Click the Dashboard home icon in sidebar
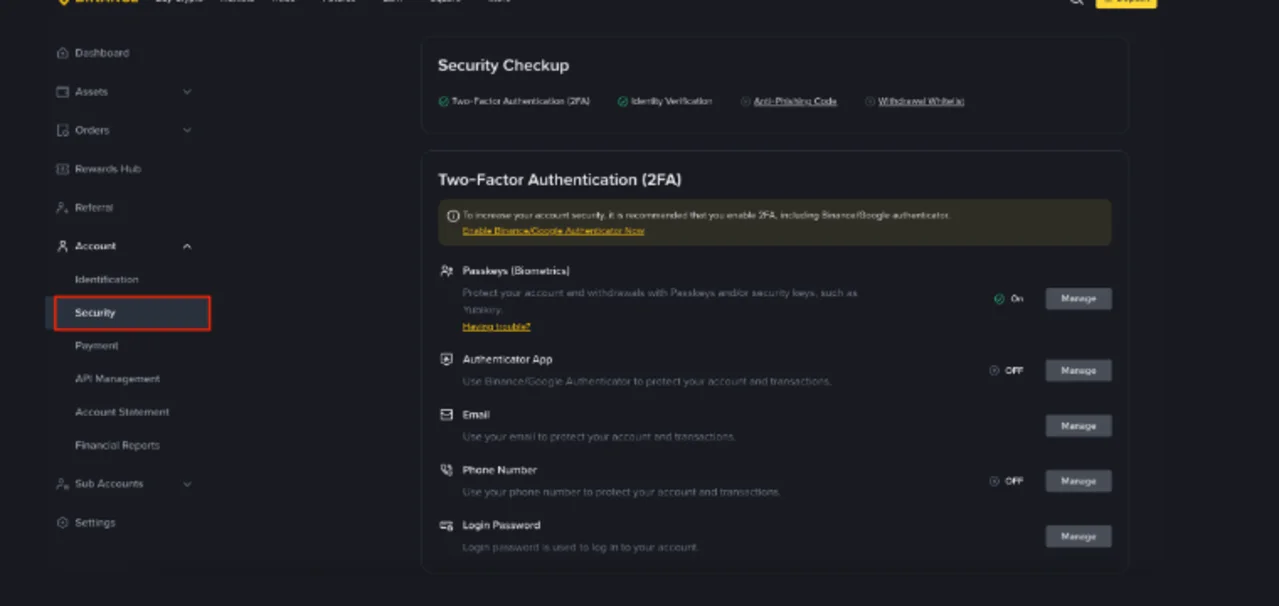Image resolution: width=1279 pixels, height=606 pixels. coord(63,53)
